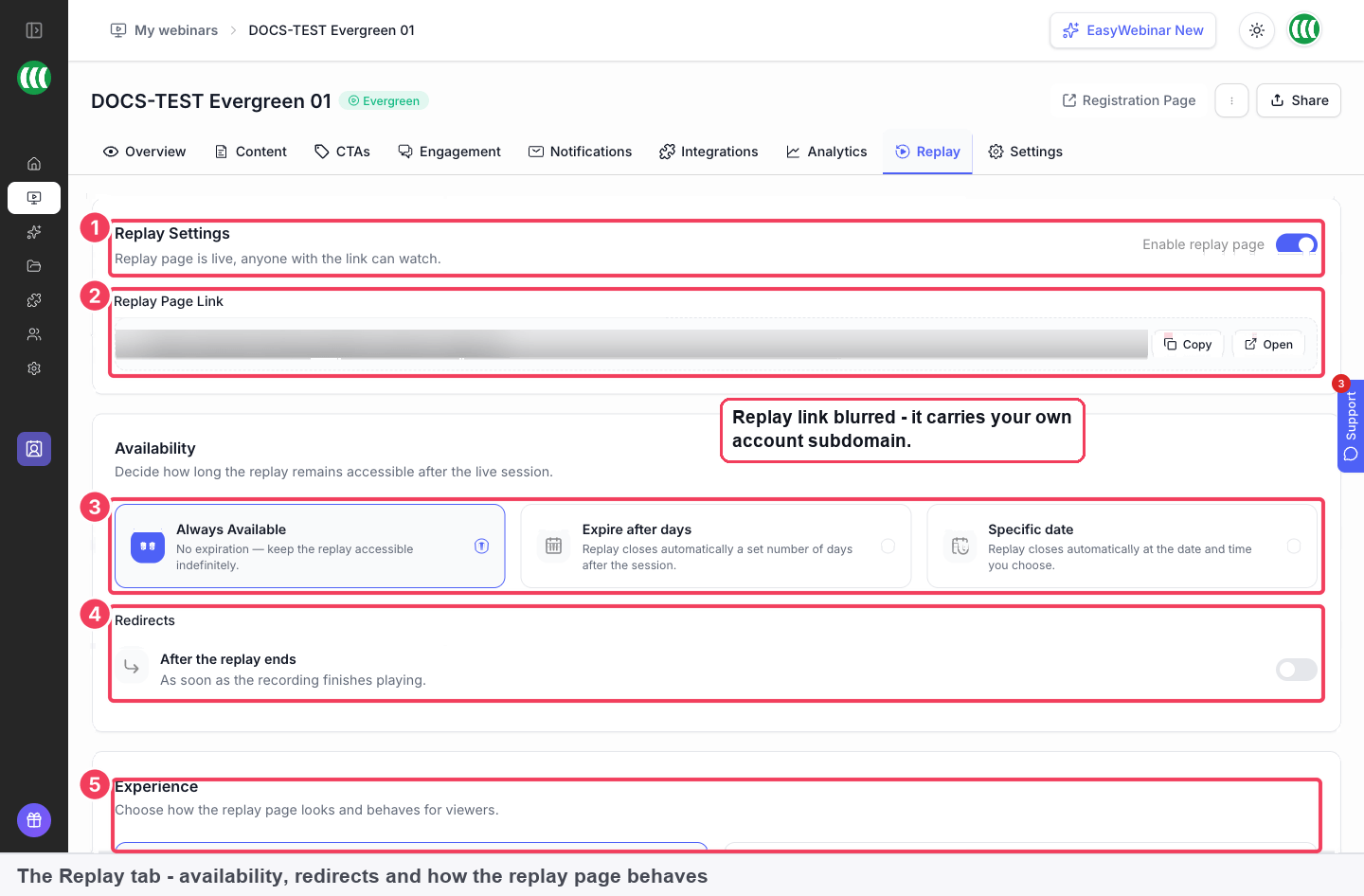Open the Content tab
The height and width of the screenshot is (896, 1364).
tap(251, 152)
